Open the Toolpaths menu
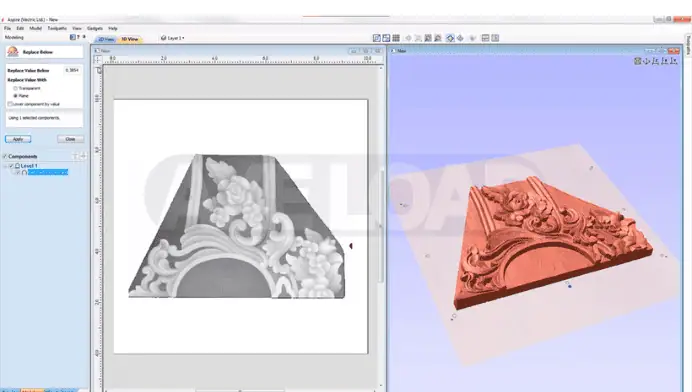The image size is (692, 392). (x=57, y=28)
